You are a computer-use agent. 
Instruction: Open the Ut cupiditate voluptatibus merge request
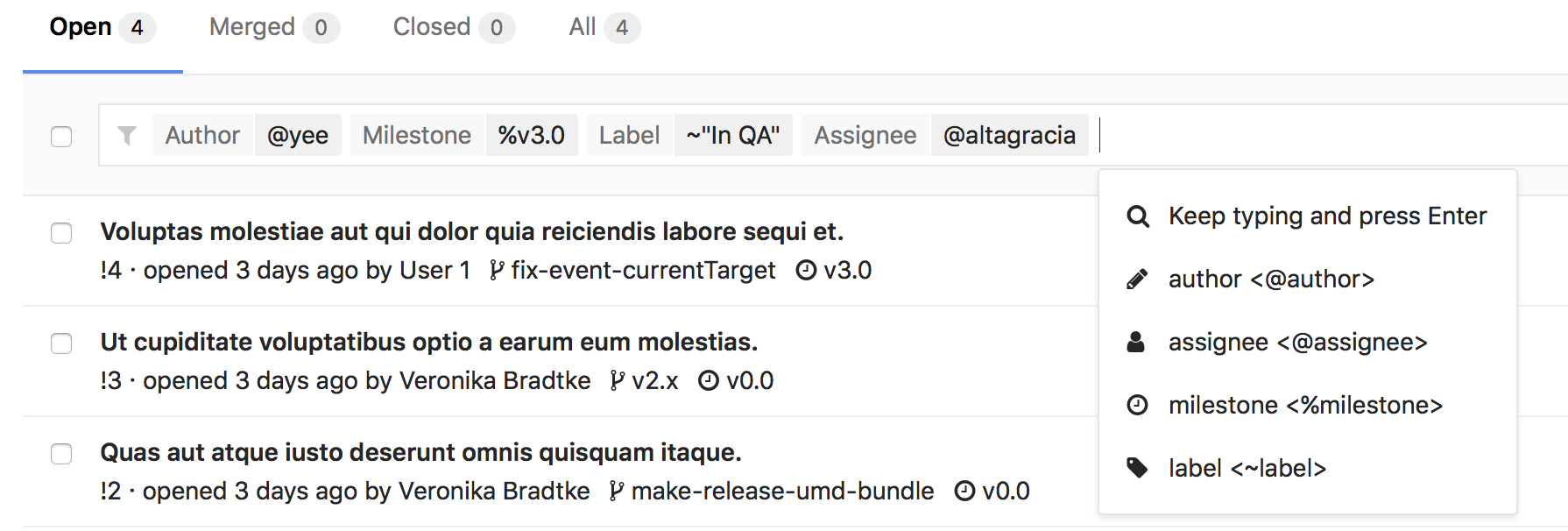point(429,342)
